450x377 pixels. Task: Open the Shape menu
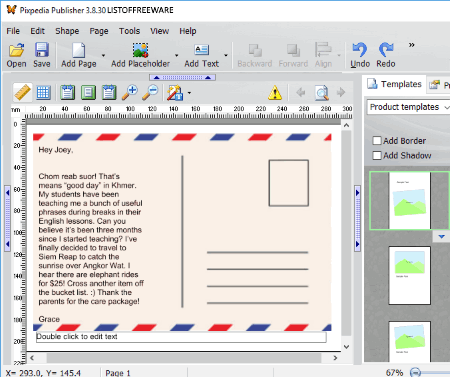tap(67, 31)
